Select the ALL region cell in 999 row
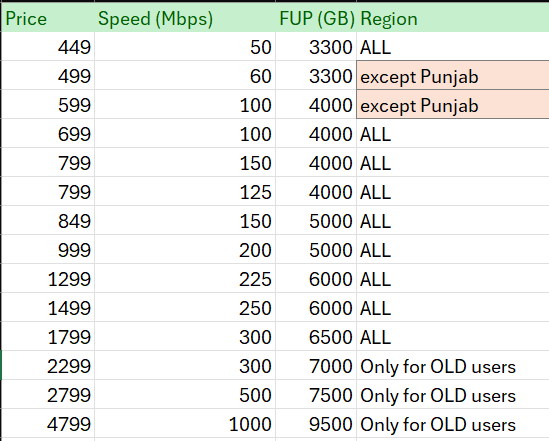 point(453,250)
